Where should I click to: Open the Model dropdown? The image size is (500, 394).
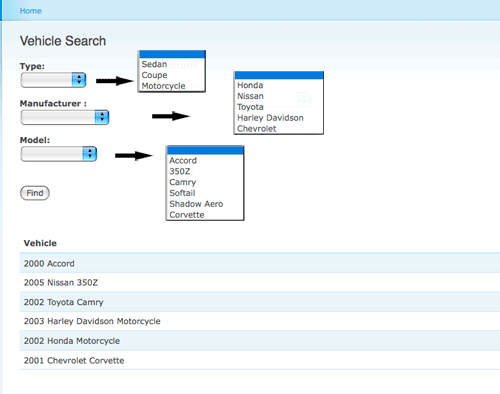(x=59, y=154)
